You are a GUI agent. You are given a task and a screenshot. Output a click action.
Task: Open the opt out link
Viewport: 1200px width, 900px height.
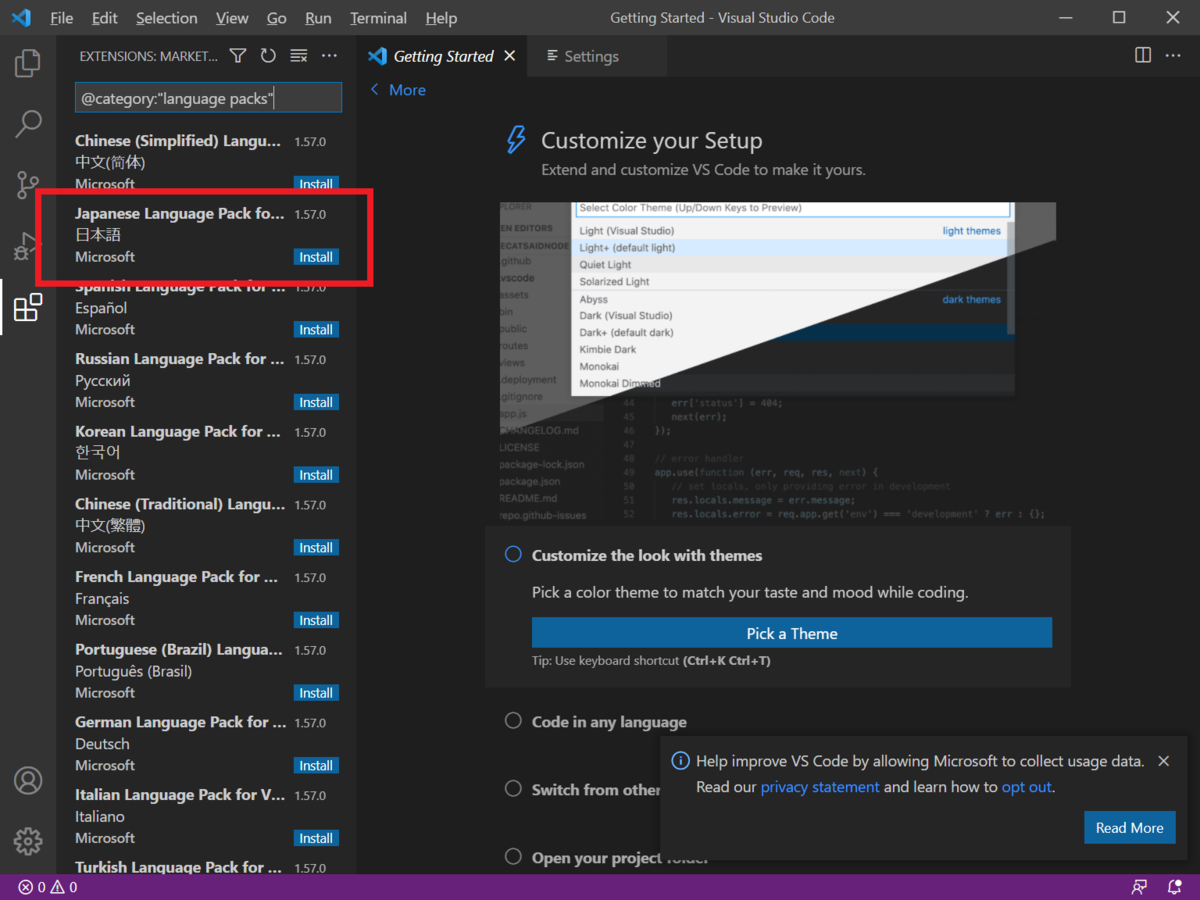[x=1026, y=787]
